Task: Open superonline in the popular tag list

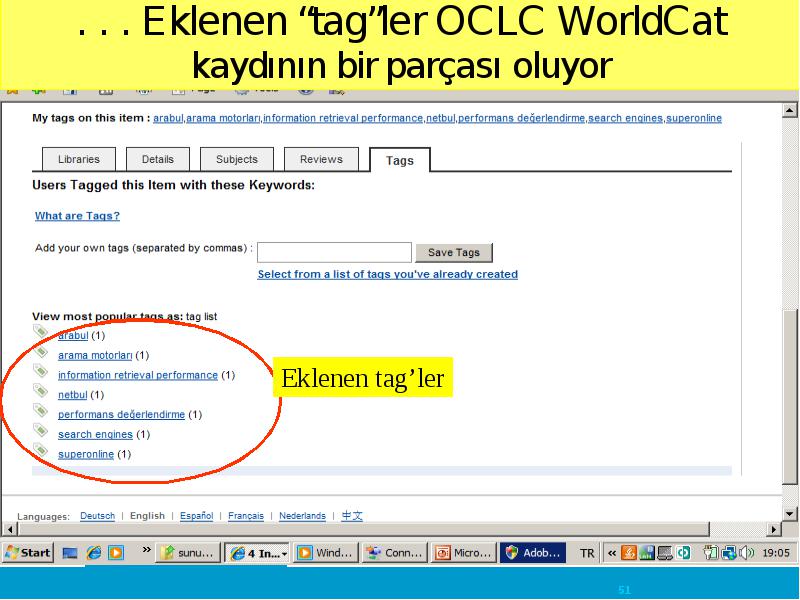Action: point(86,455)
